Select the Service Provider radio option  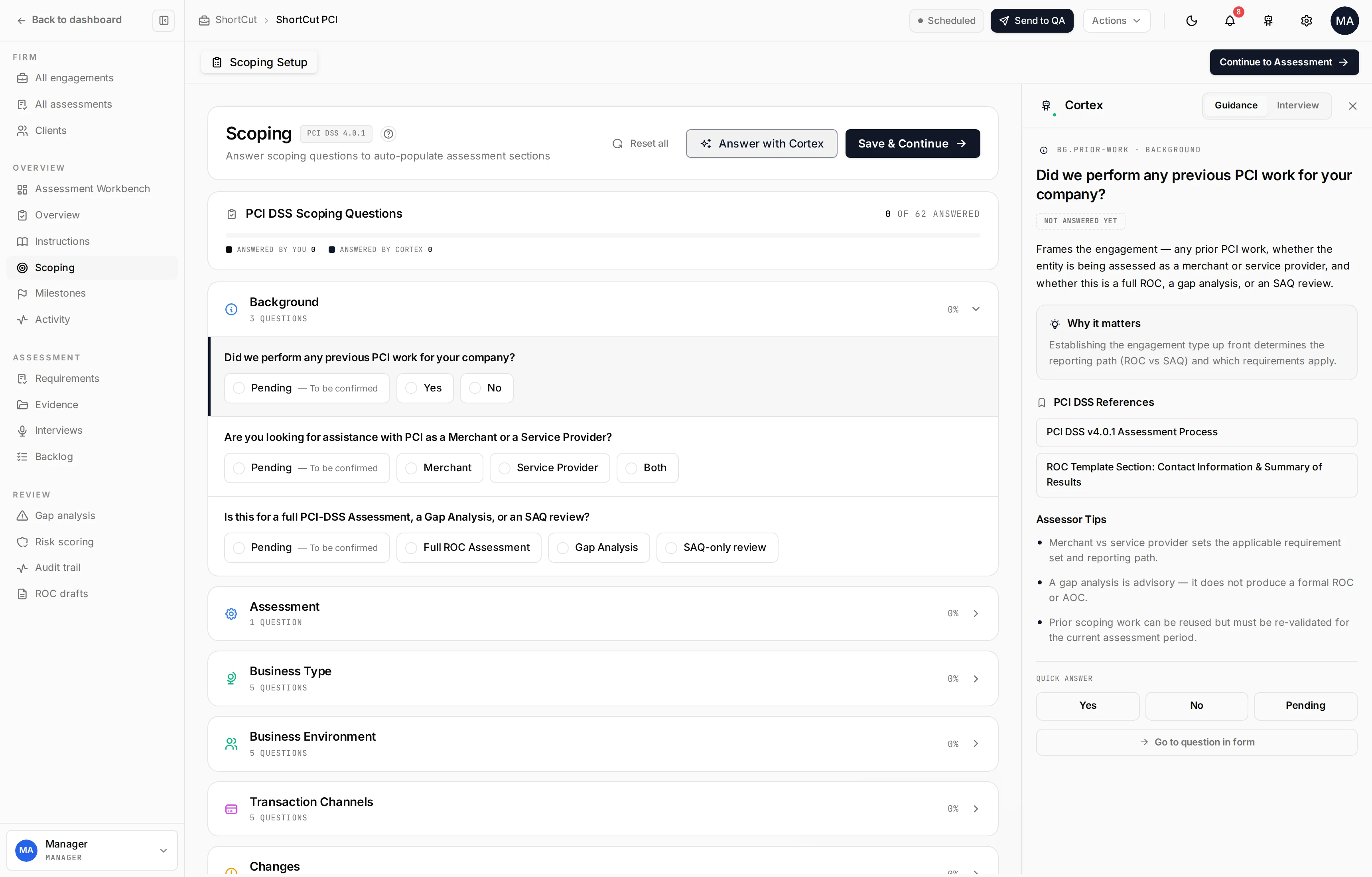click(549, 468)
